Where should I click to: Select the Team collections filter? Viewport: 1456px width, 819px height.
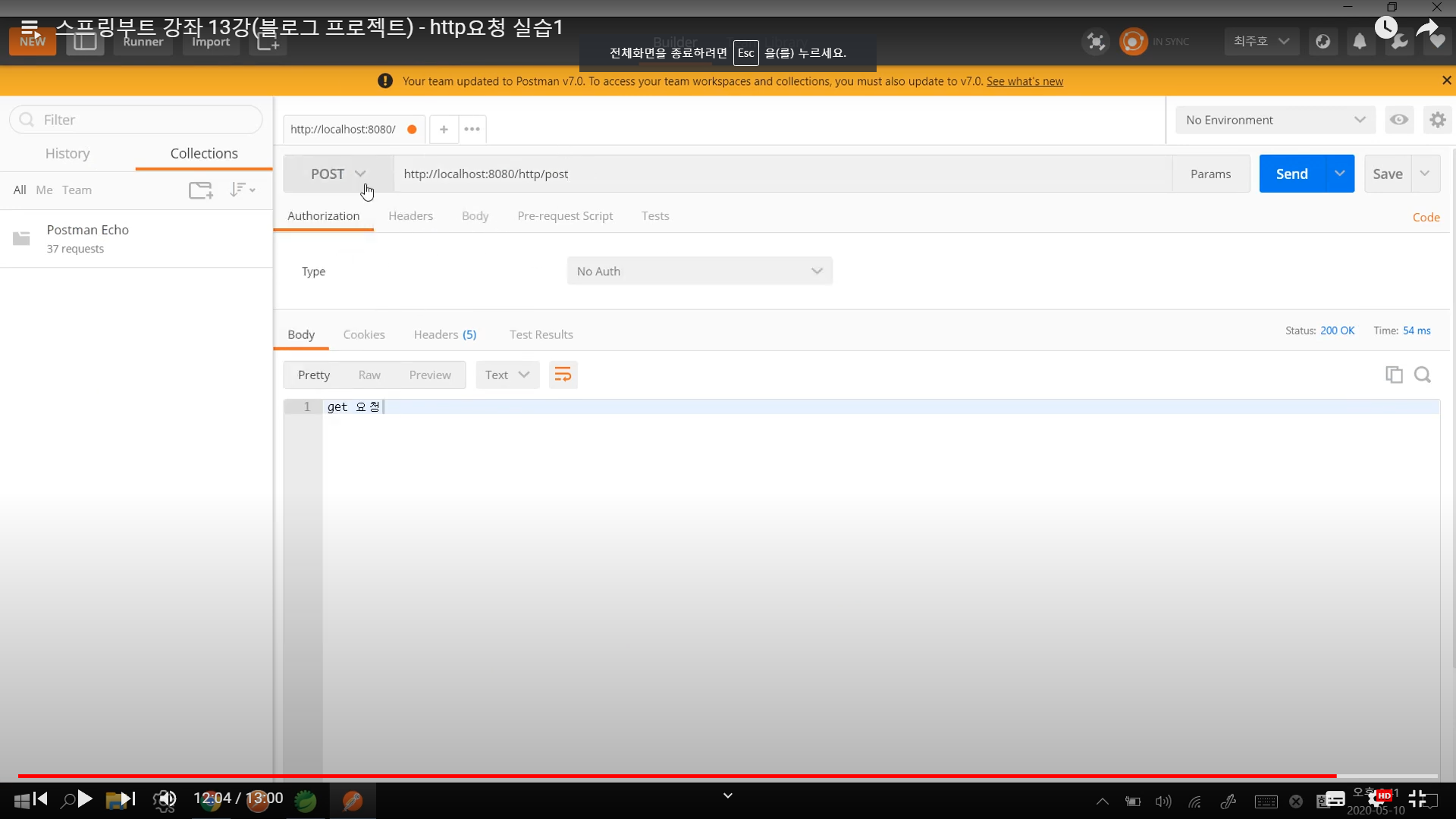(77, 190)
